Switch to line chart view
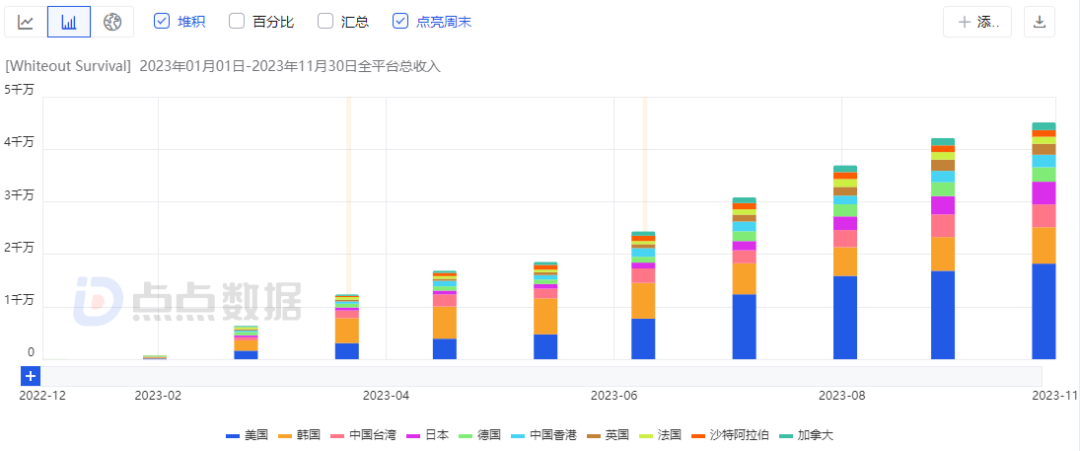The width and height of the screenshot is (1080, 451). tap(26, 22)
